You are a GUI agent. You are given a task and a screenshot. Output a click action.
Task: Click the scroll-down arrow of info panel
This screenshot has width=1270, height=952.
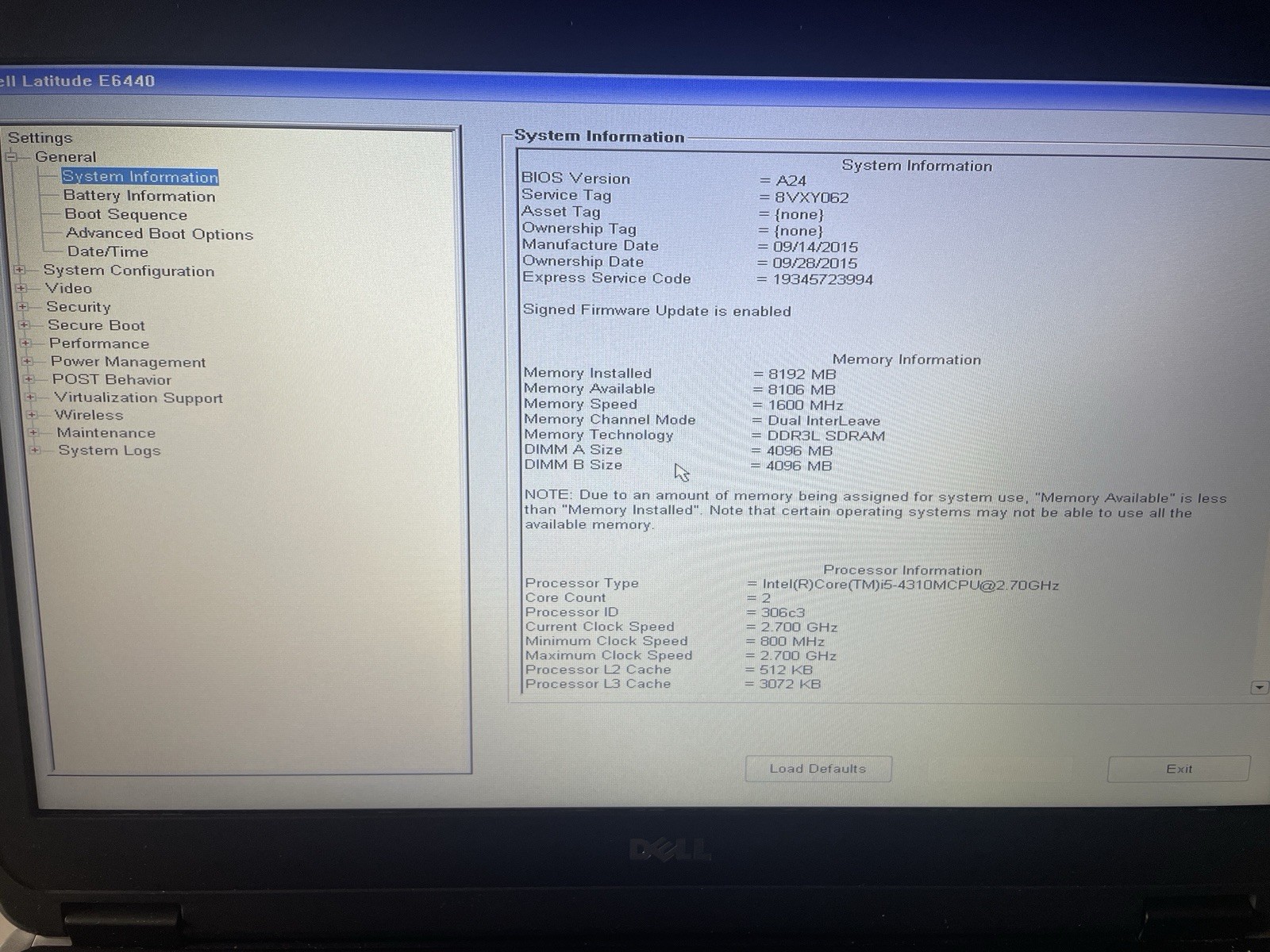1260,688
